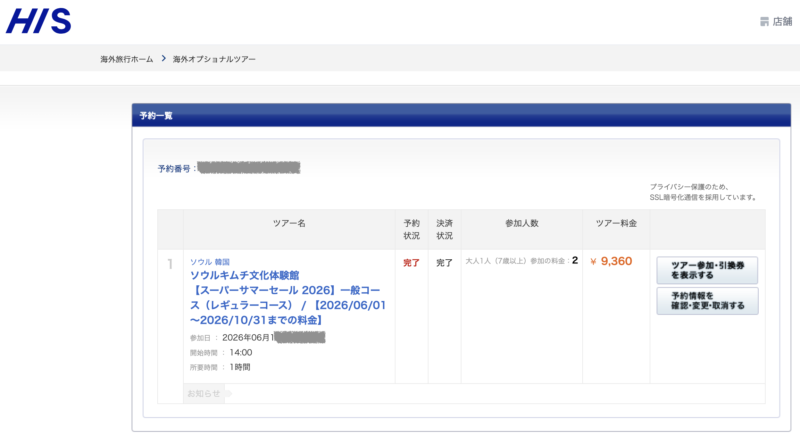Click 予約情報を確認・変更・取消する button
This screenshot has height=436, width=800.
click(707, 301)
